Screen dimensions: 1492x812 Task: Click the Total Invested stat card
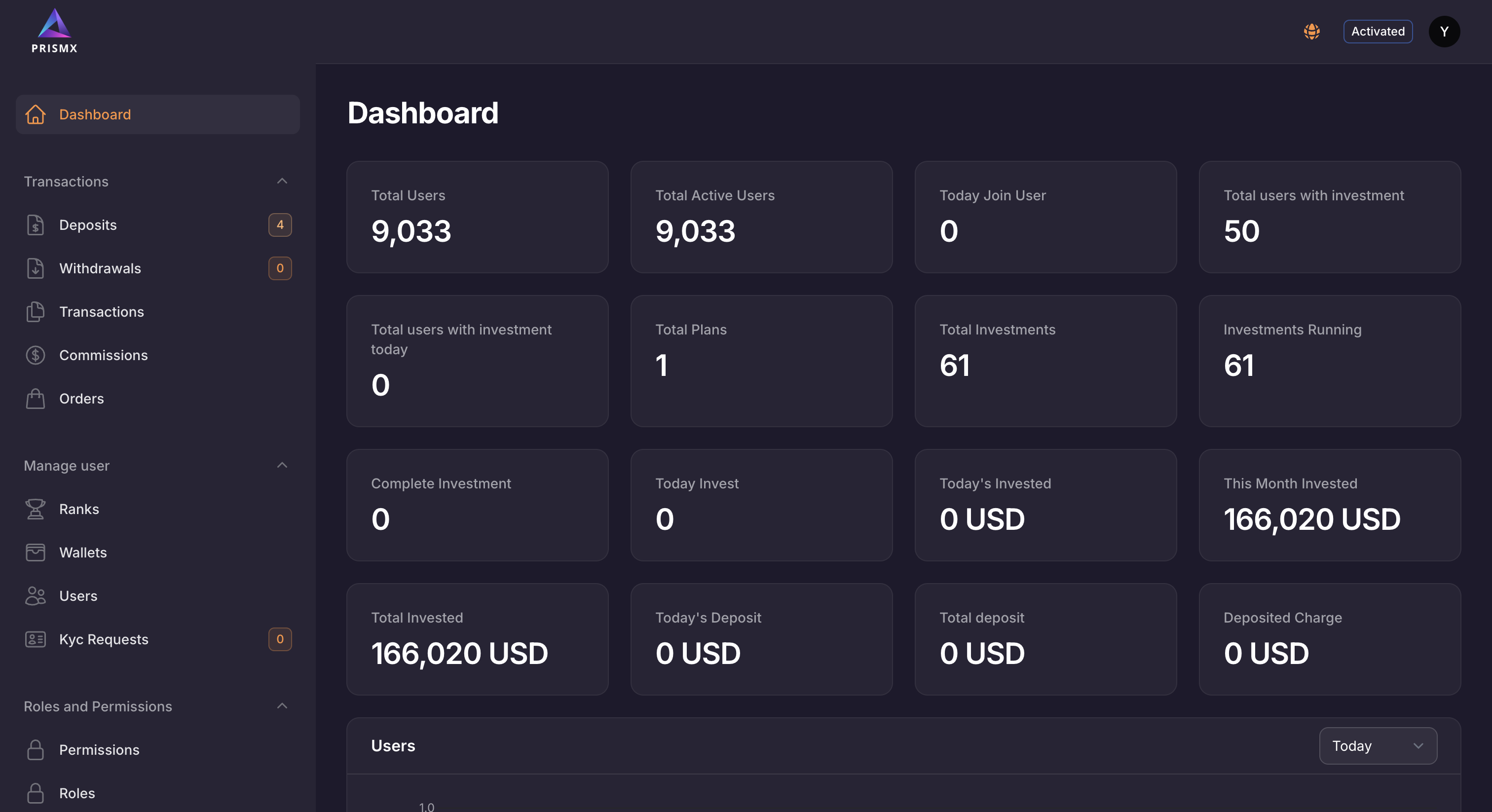[477, 639]
